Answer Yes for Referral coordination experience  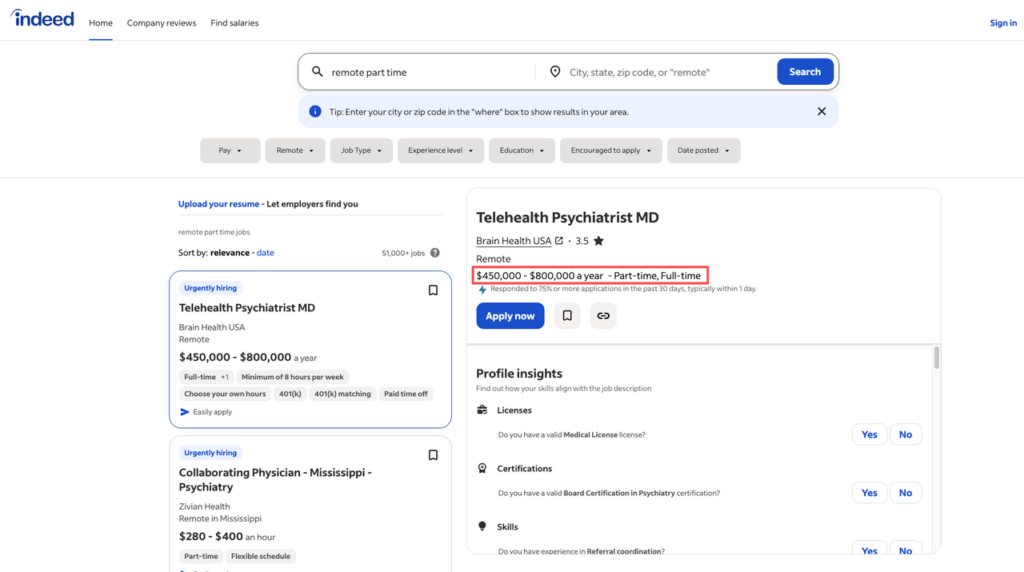coord(869,550)
